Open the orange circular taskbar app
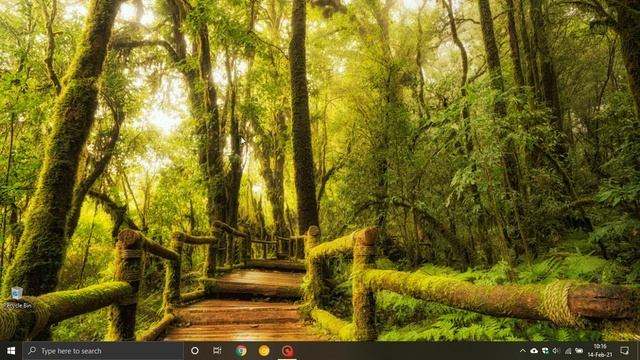Screen dimensions: 640x360 [264, 351]
